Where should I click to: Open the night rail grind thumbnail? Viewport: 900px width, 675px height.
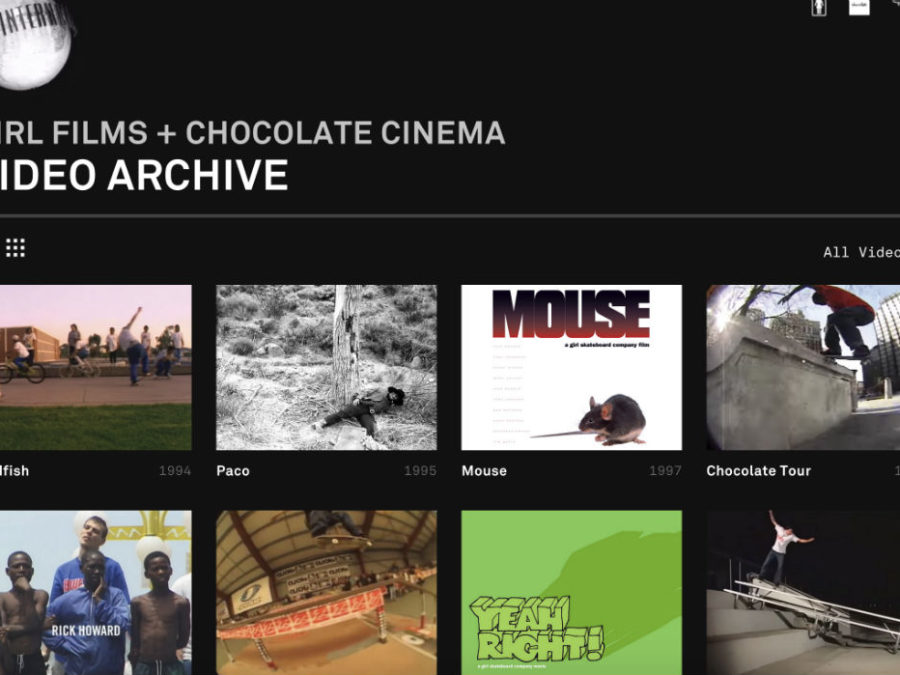pos(803,592)
